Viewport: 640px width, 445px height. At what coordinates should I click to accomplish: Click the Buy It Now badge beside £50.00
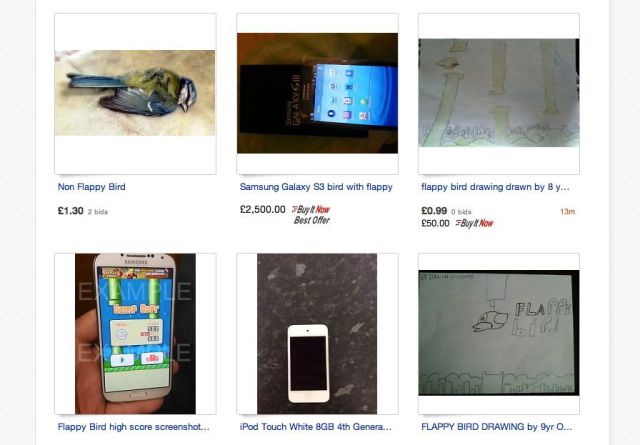pos(474,223)
